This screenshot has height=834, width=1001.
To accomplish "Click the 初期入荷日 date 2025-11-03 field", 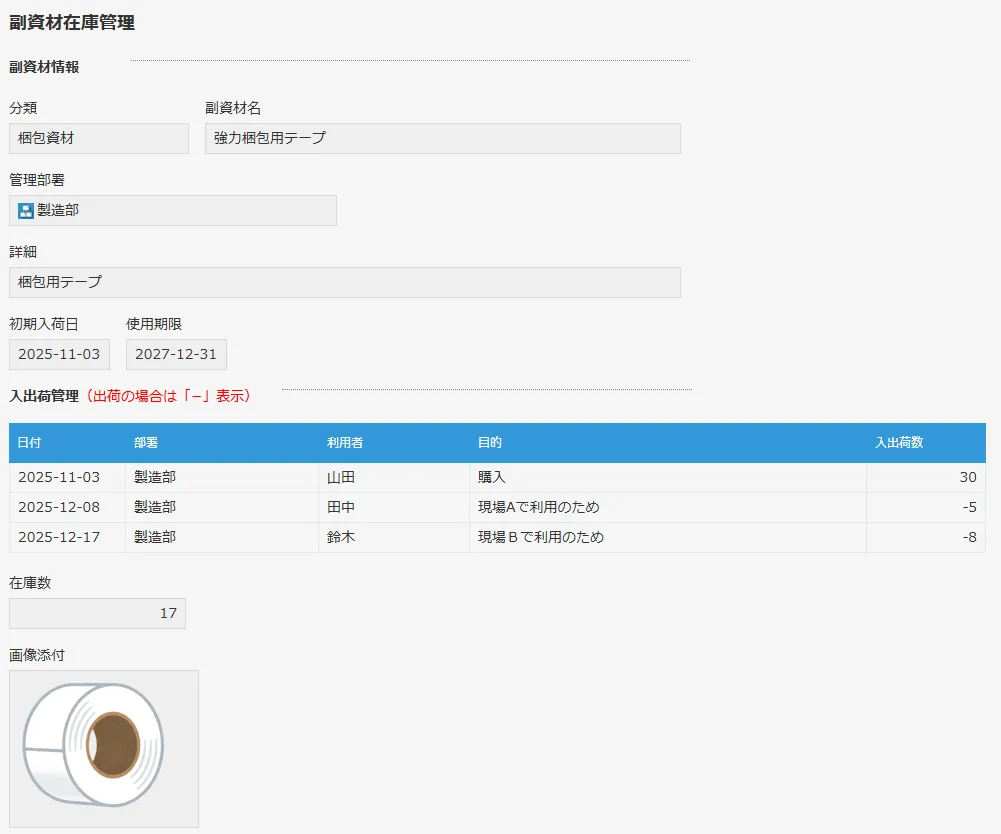I will tap(59, 354).
